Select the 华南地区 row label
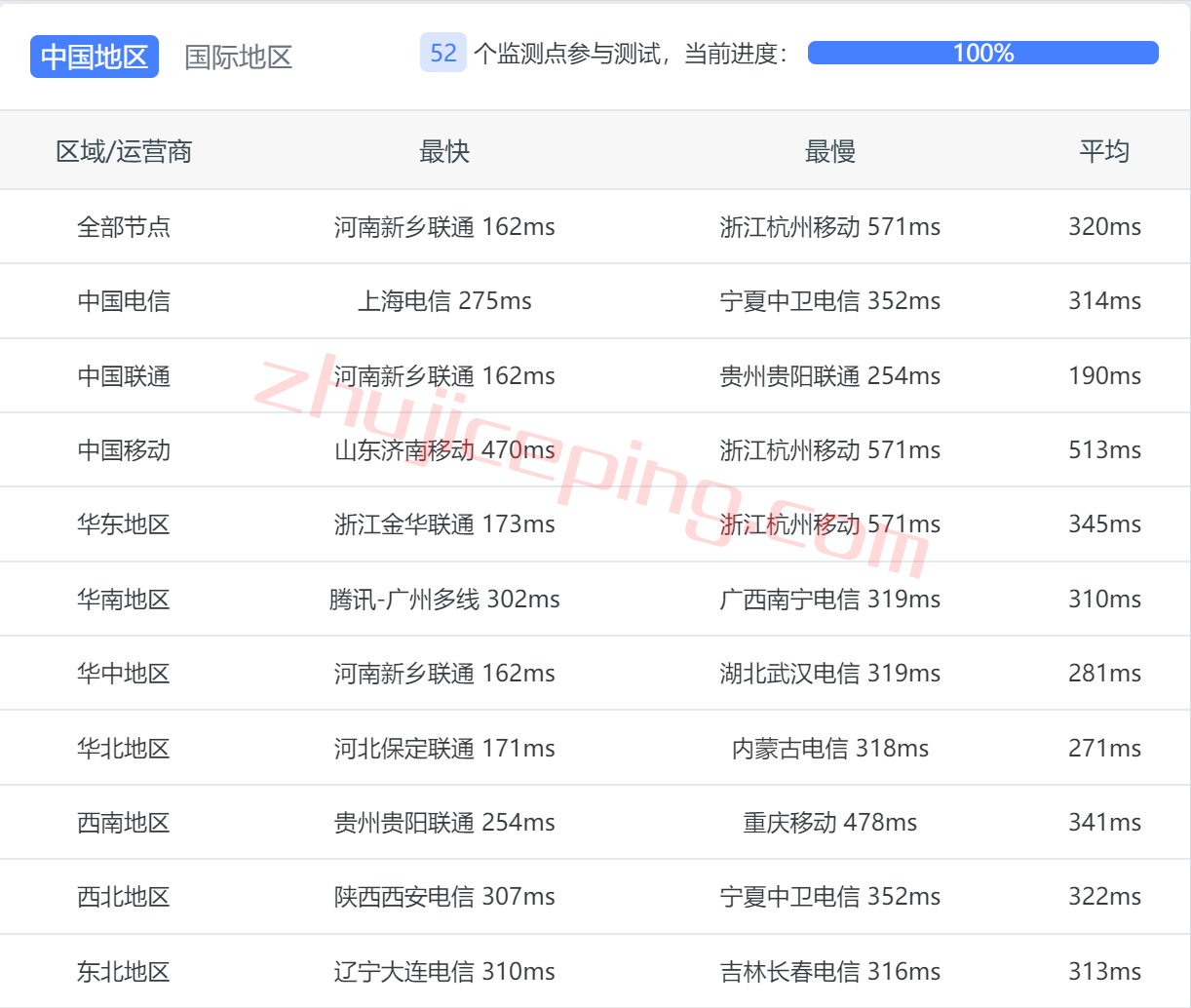 [x=124, y=599]
